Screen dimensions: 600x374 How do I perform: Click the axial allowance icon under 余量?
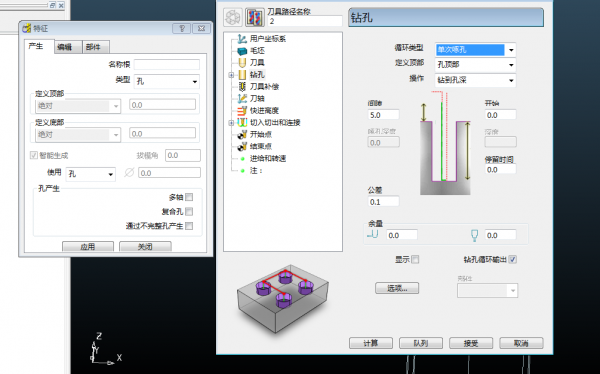[x=373, y=234]
